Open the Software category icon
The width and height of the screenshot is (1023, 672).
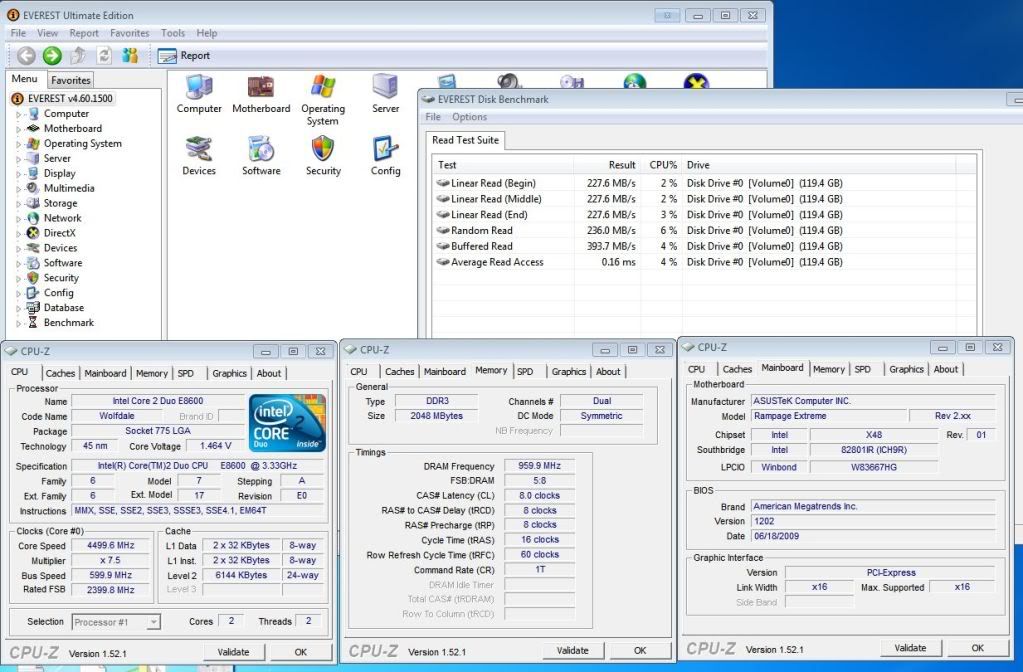coord(261,156)
